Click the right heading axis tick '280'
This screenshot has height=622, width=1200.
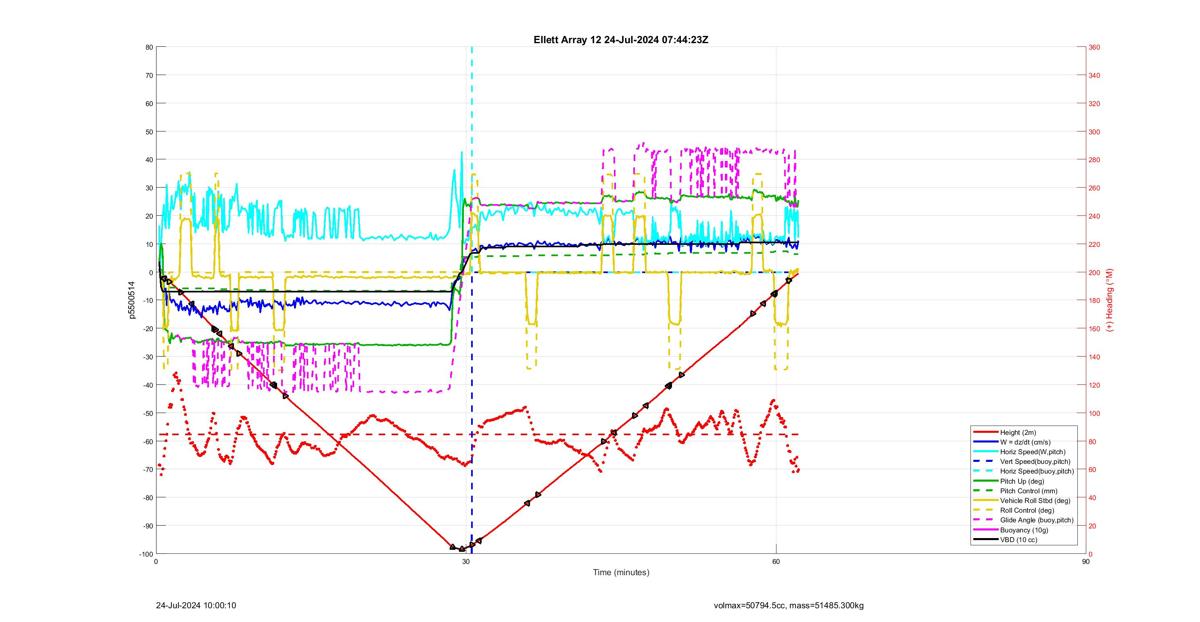point(1095,160)
